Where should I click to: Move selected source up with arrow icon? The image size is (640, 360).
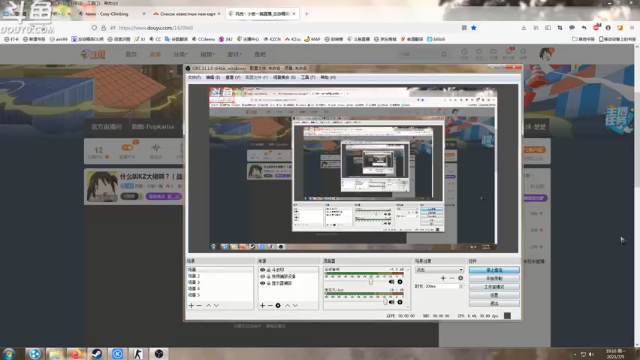tap(287, 305)
